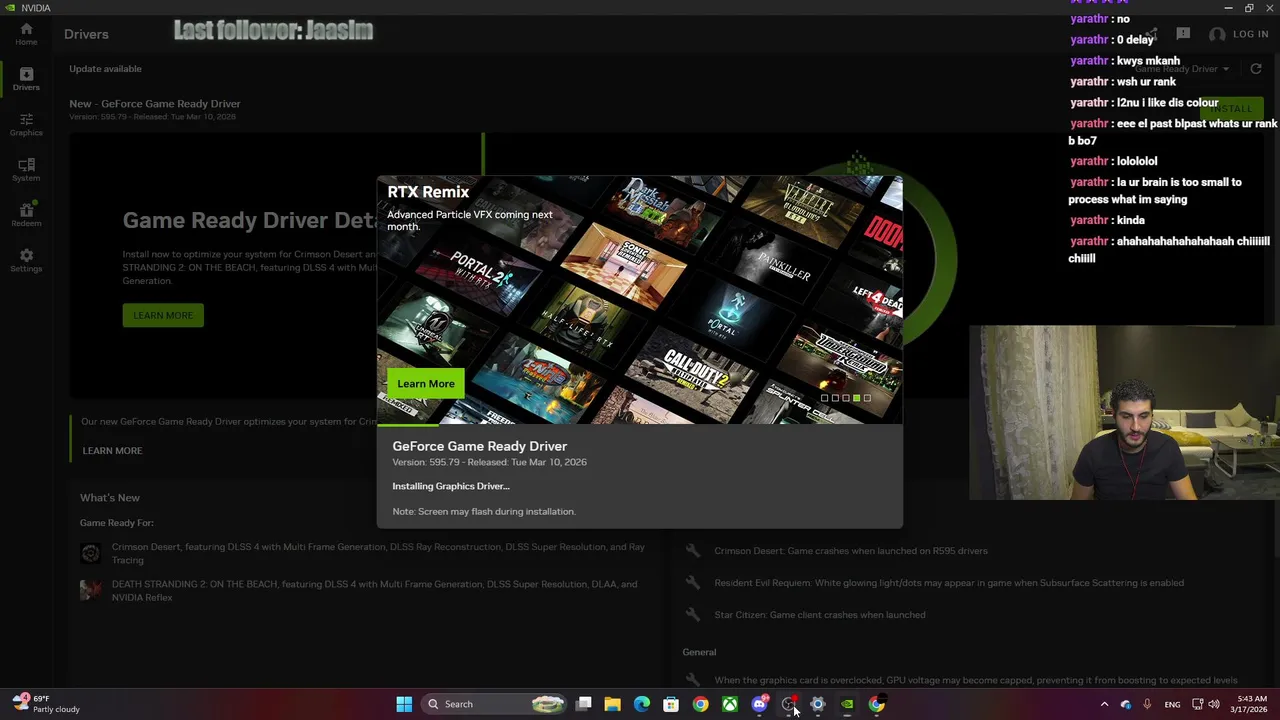Click the Drivers page title
This screenshot has height=720, width=1280.
coord(86,34)
